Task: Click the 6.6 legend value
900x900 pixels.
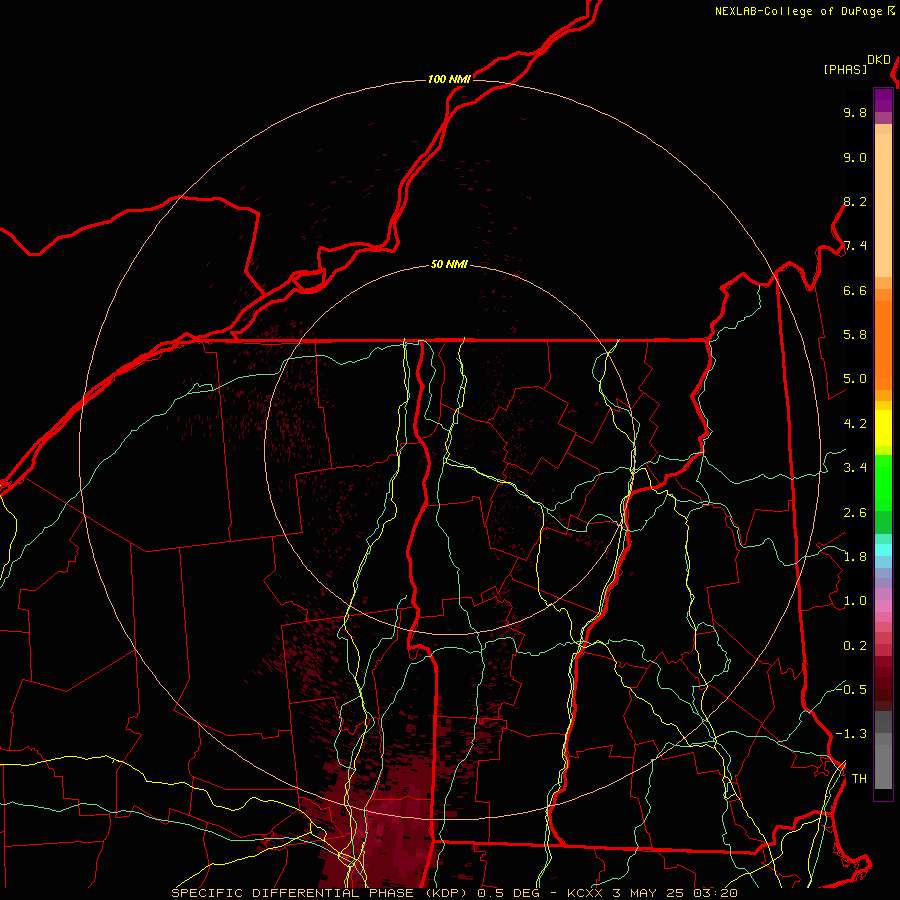Action: 855,290
